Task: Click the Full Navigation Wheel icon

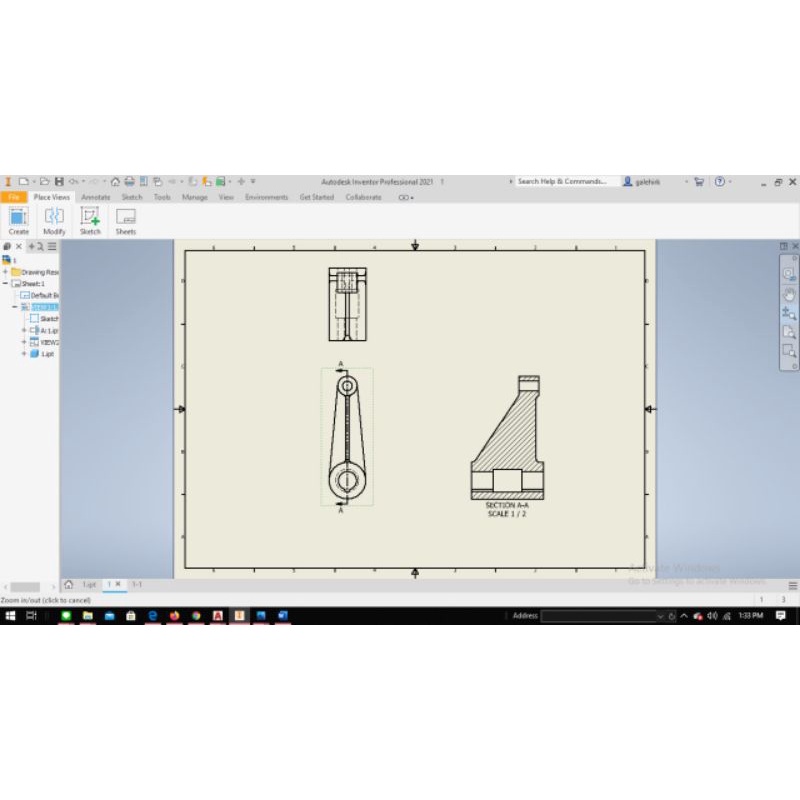Action: pyautogui.click(x=789, y=274)
